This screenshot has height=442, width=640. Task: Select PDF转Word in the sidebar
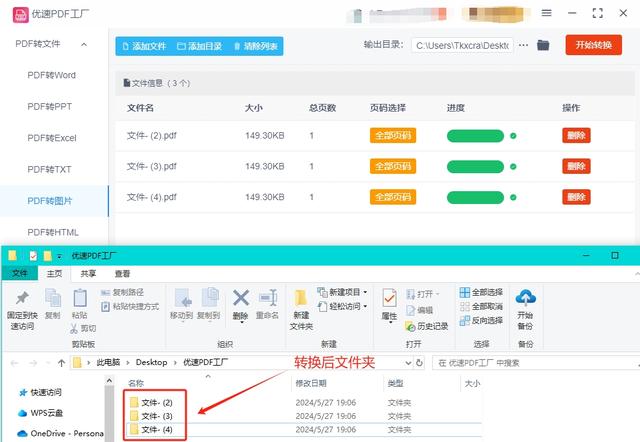[x=51, y=75]
